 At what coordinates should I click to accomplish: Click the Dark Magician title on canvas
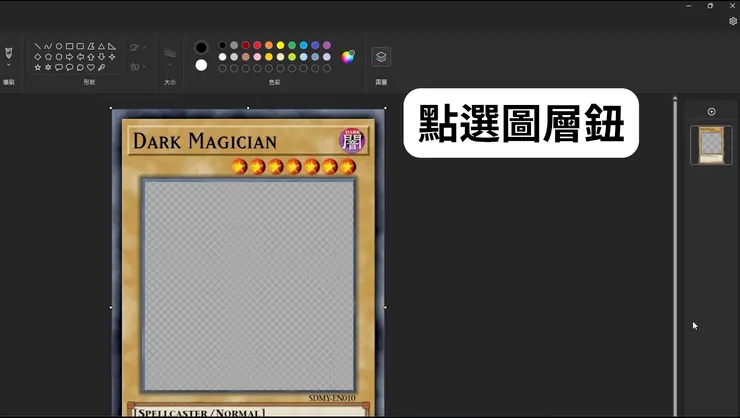[x=205, y=141]
